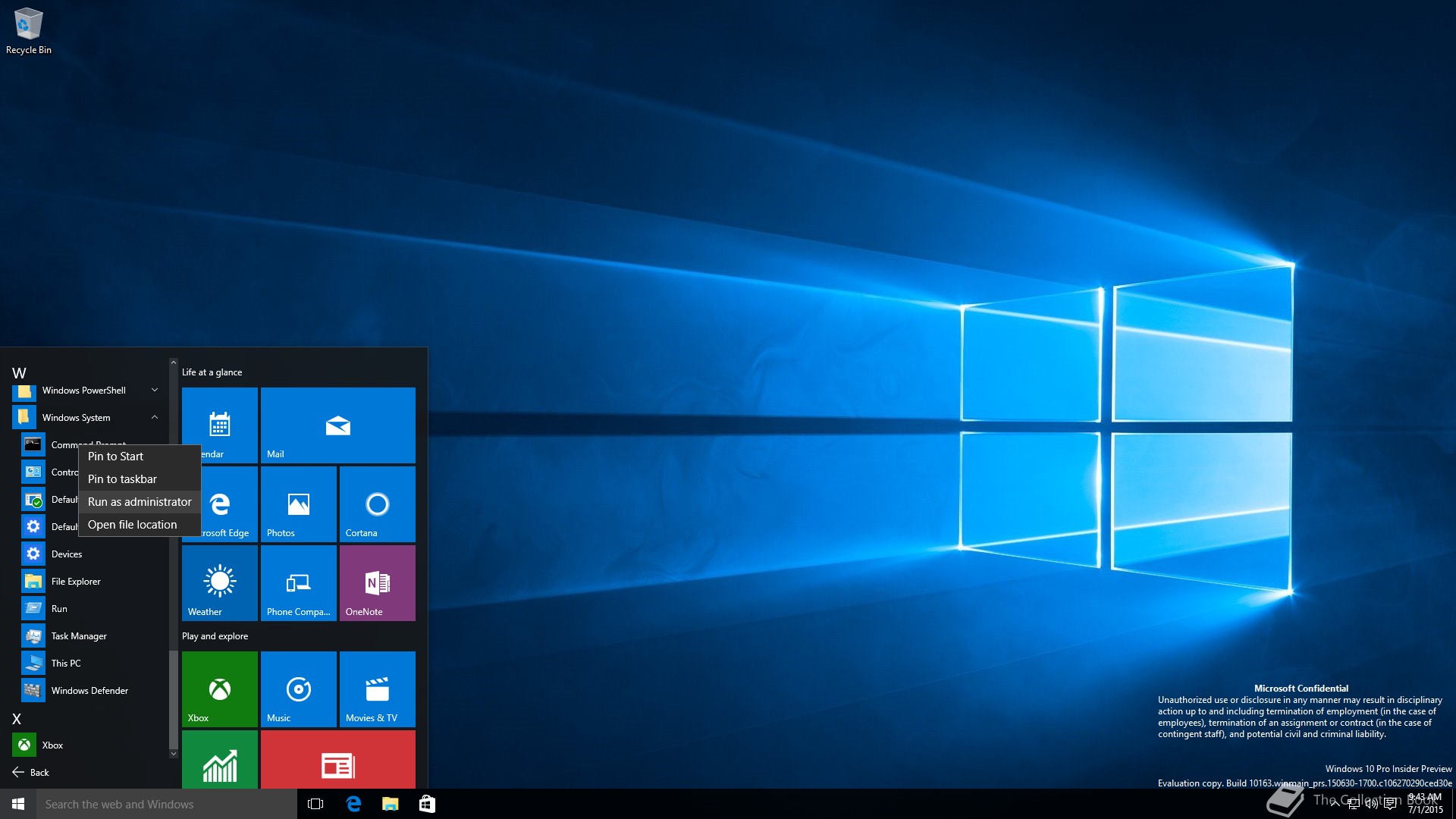Click the Default Programs shield icon
The height and width of the screenshot is (819, 1456).
(x=33, y=500)
